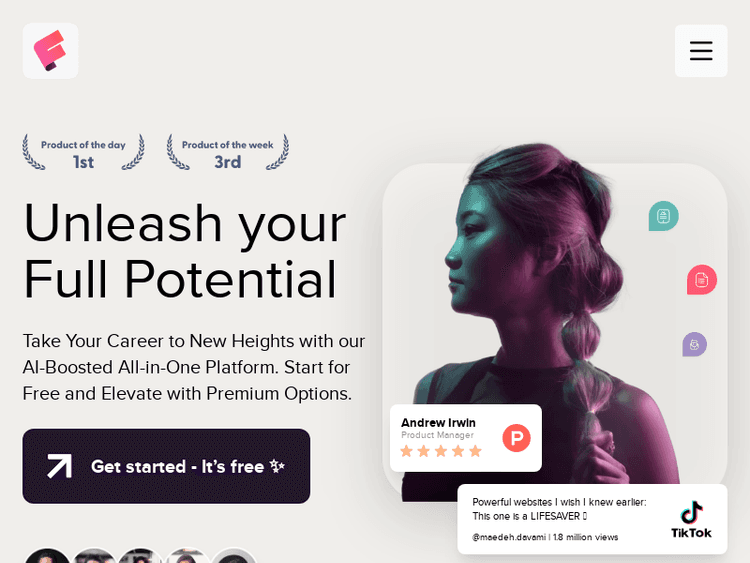This screenshot has height=563, width=750.
Task: Click the Product of the day 1st badge
Action: tap(83, 152)
